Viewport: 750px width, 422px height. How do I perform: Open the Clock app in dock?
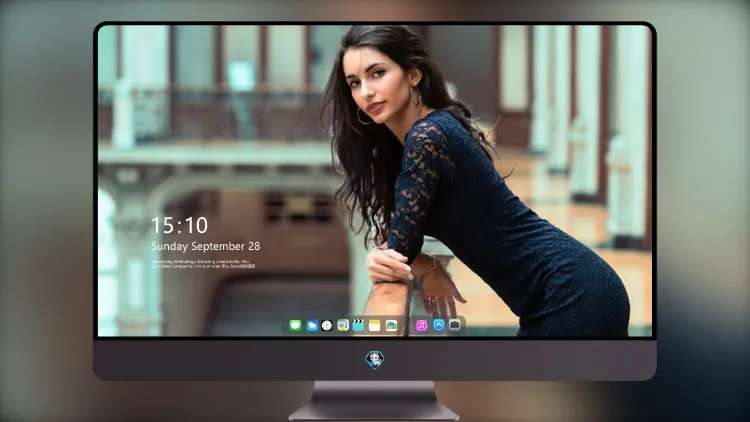point(327,325)
